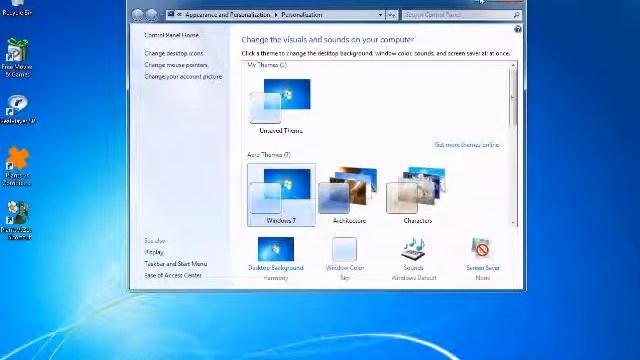This screenshot has width=640, height=360.
Task: Click the Desktop Background label link
Action: point(276,268)
